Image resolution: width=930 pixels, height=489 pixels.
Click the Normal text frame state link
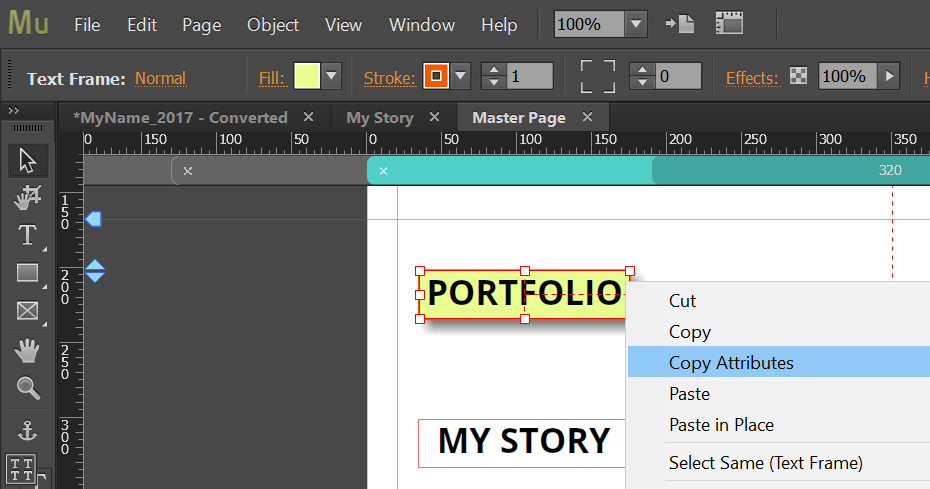[160, 78]
